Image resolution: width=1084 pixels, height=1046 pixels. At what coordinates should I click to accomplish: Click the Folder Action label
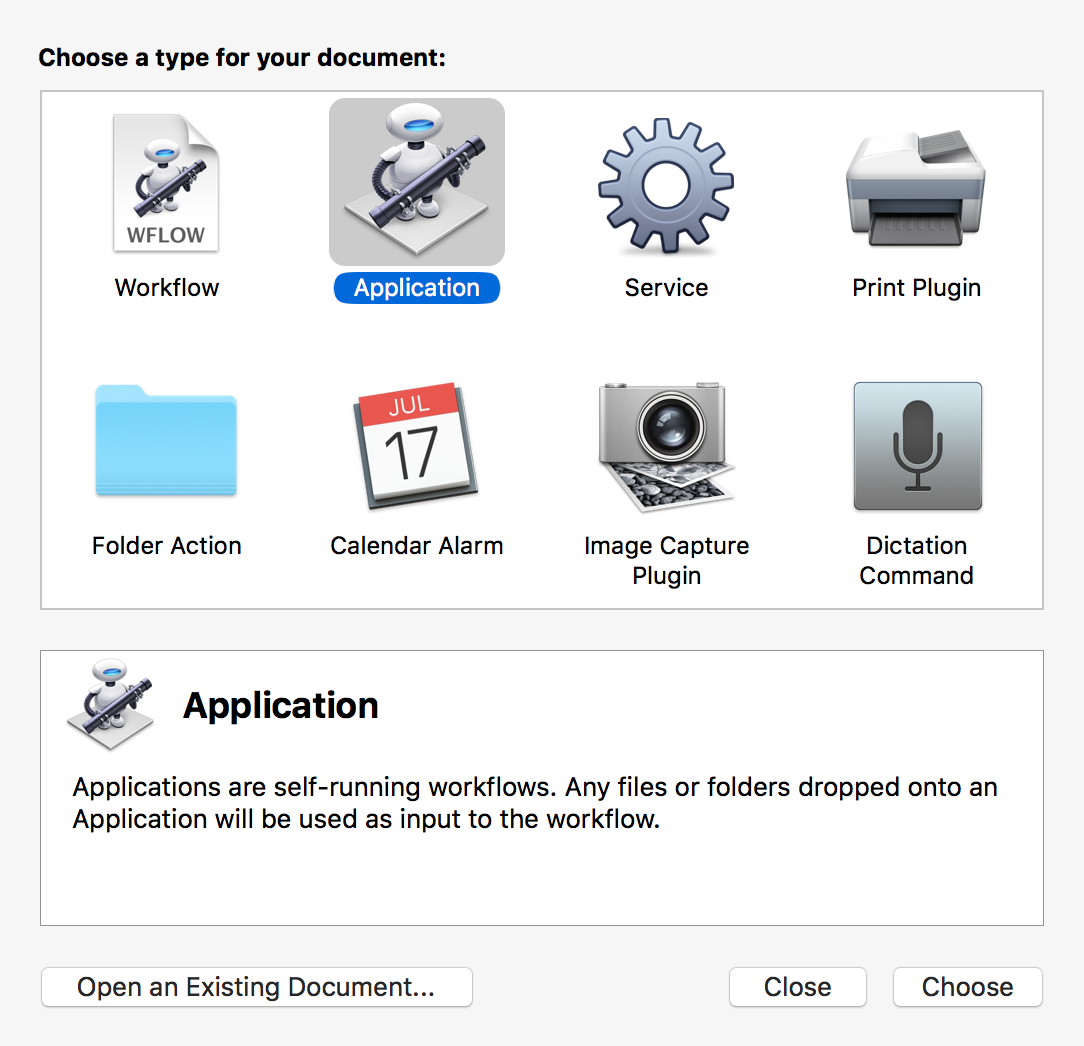pos(167,545)
